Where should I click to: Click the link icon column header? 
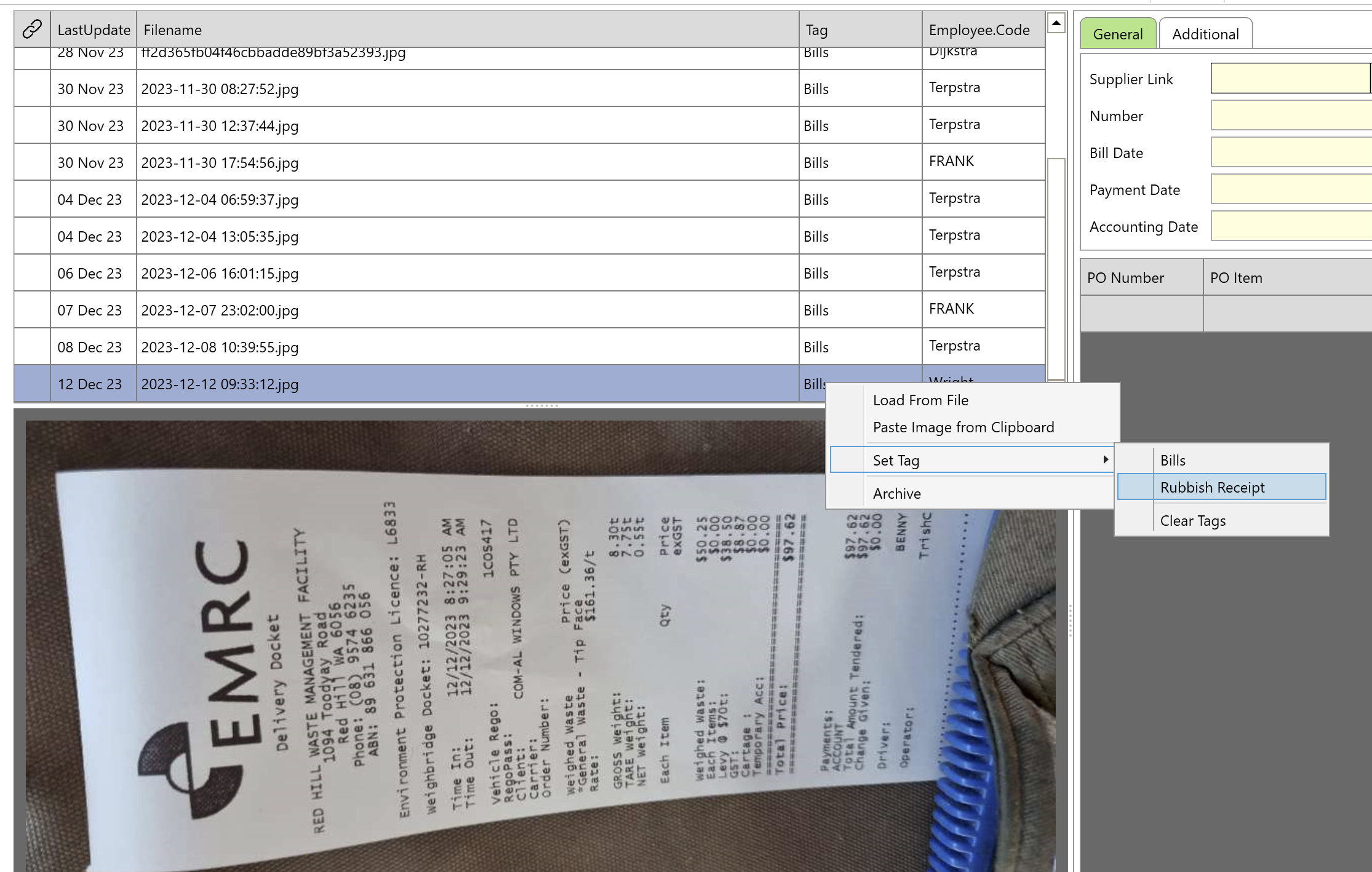(32, 30)
